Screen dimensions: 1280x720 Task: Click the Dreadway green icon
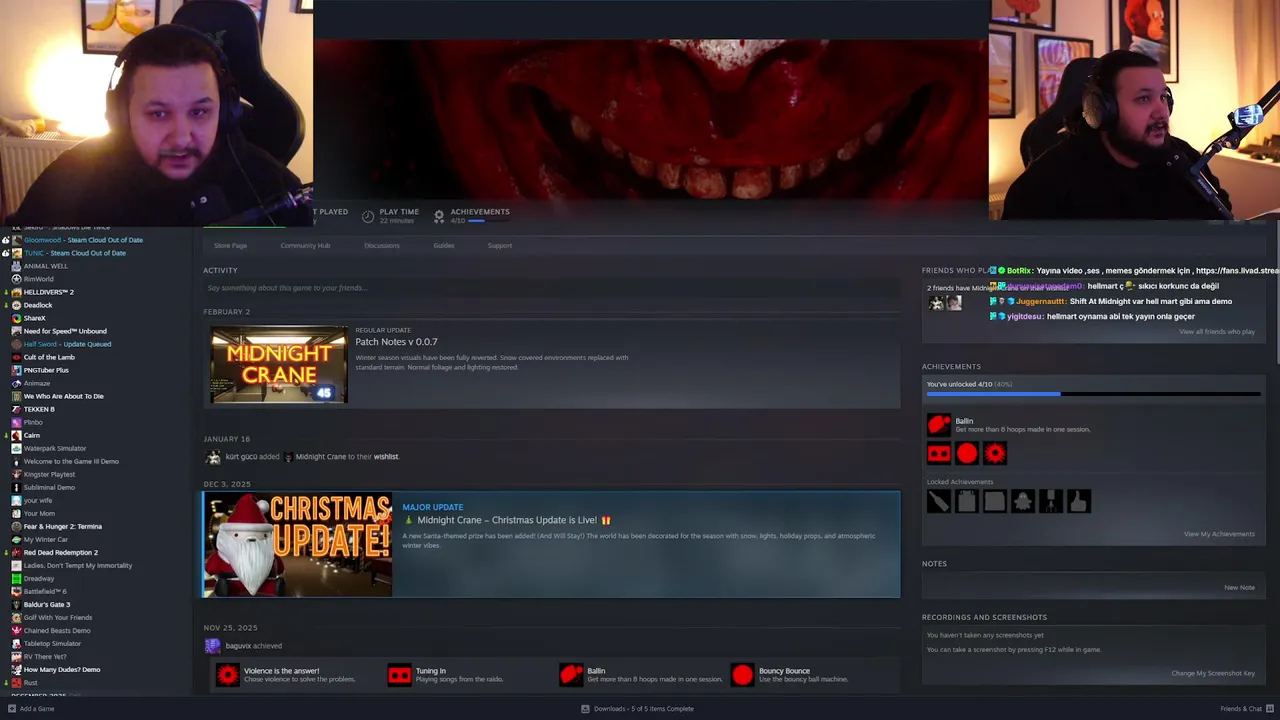coord(16,578)
